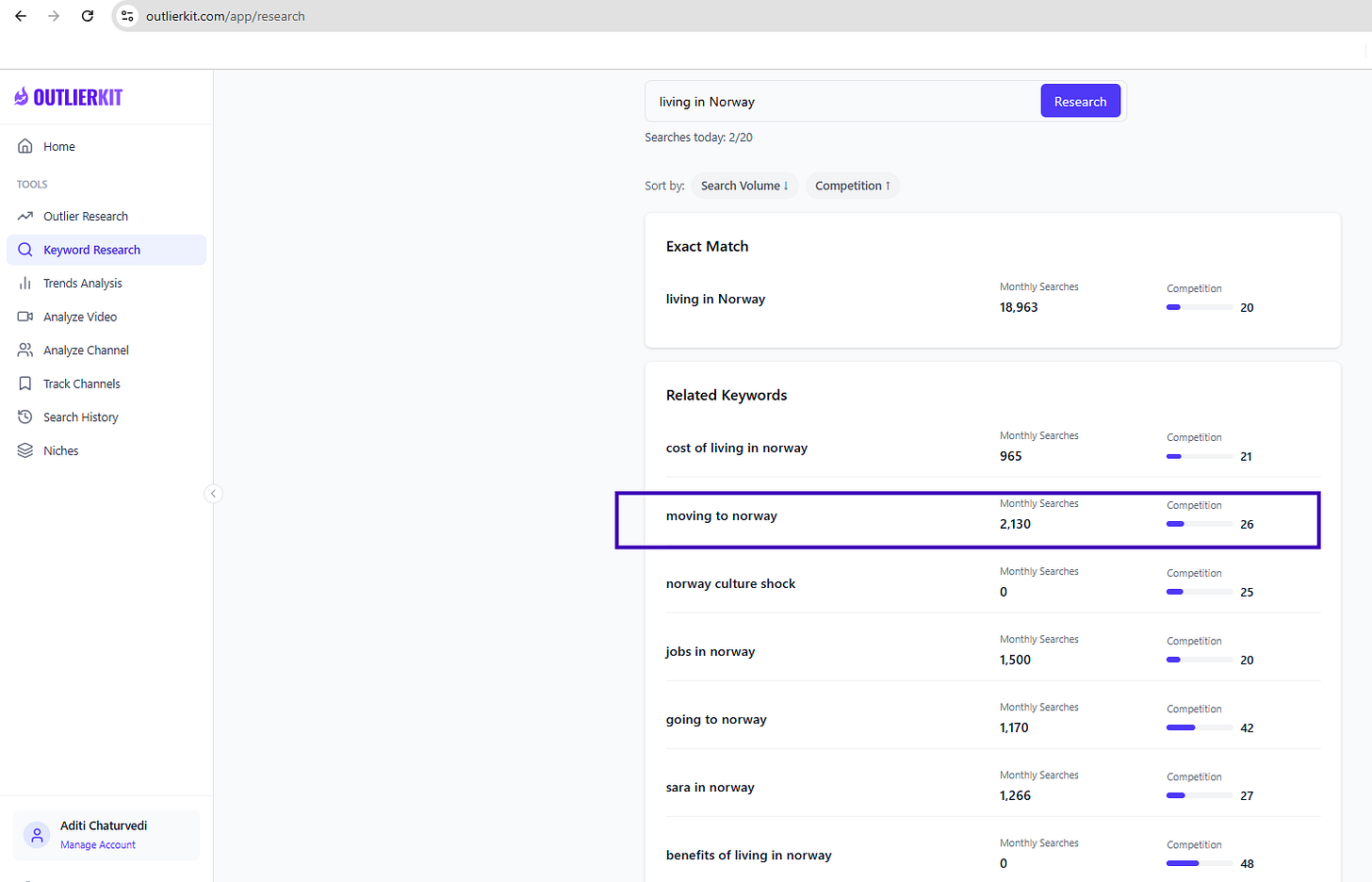Click the 965 monthly searches value

coord(1010,456)
